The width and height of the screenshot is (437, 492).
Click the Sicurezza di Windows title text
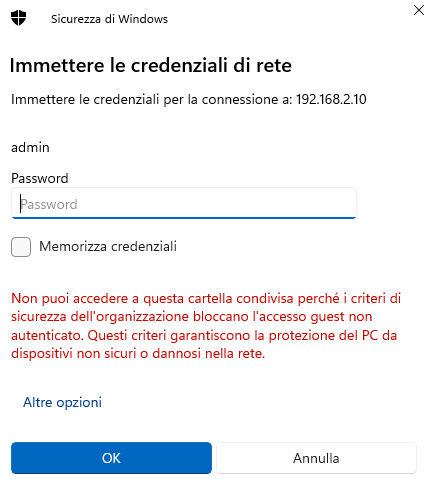click(x=109, y=19)
